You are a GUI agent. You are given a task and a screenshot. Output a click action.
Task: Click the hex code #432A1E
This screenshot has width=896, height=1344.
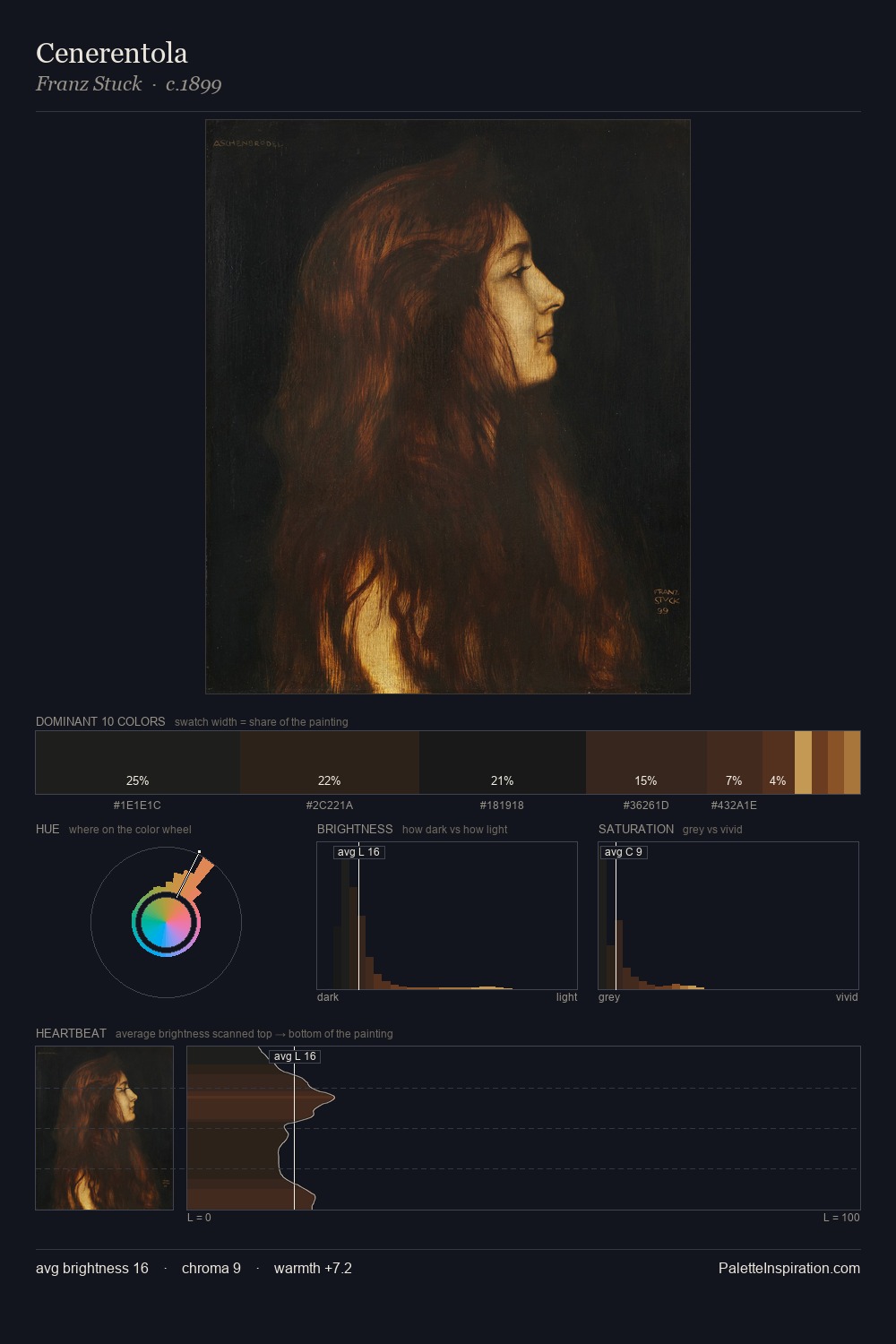click(x=734, y=806)
